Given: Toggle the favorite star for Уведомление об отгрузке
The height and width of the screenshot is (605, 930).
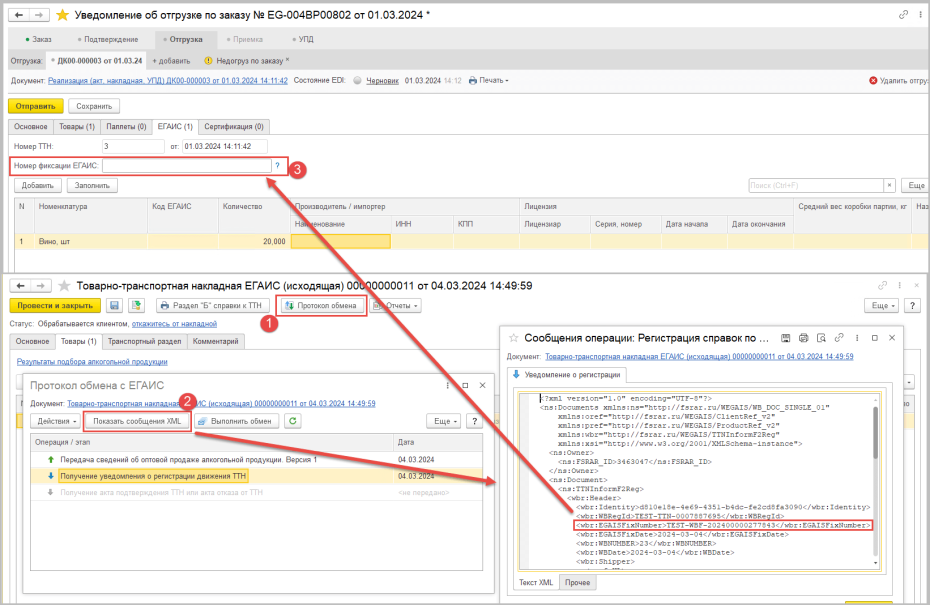Looking at the screenshot, I should click(x=62, y=15).
